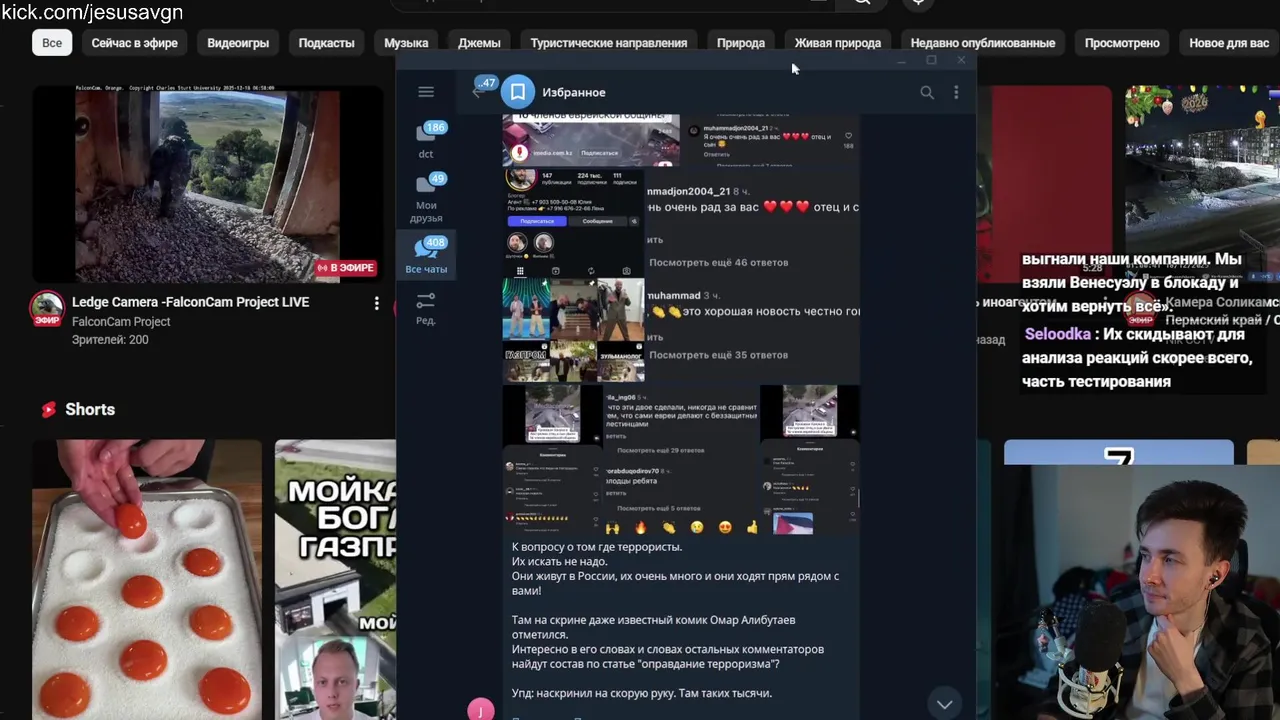
Task: Click FalconCam Project channel avatar
Action: click(x=47, y=310)
